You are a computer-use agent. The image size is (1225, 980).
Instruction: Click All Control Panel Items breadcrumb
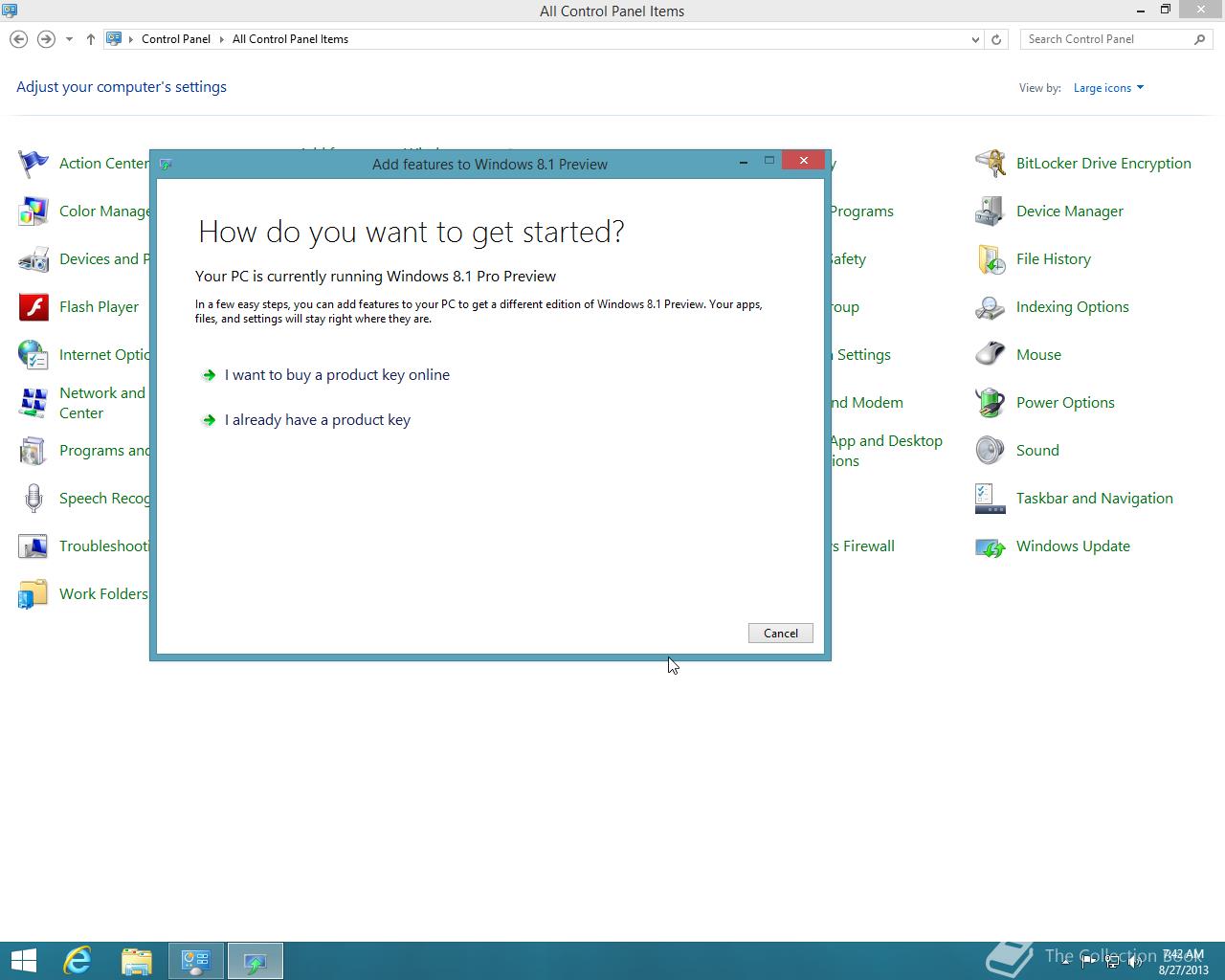point(290,39)
